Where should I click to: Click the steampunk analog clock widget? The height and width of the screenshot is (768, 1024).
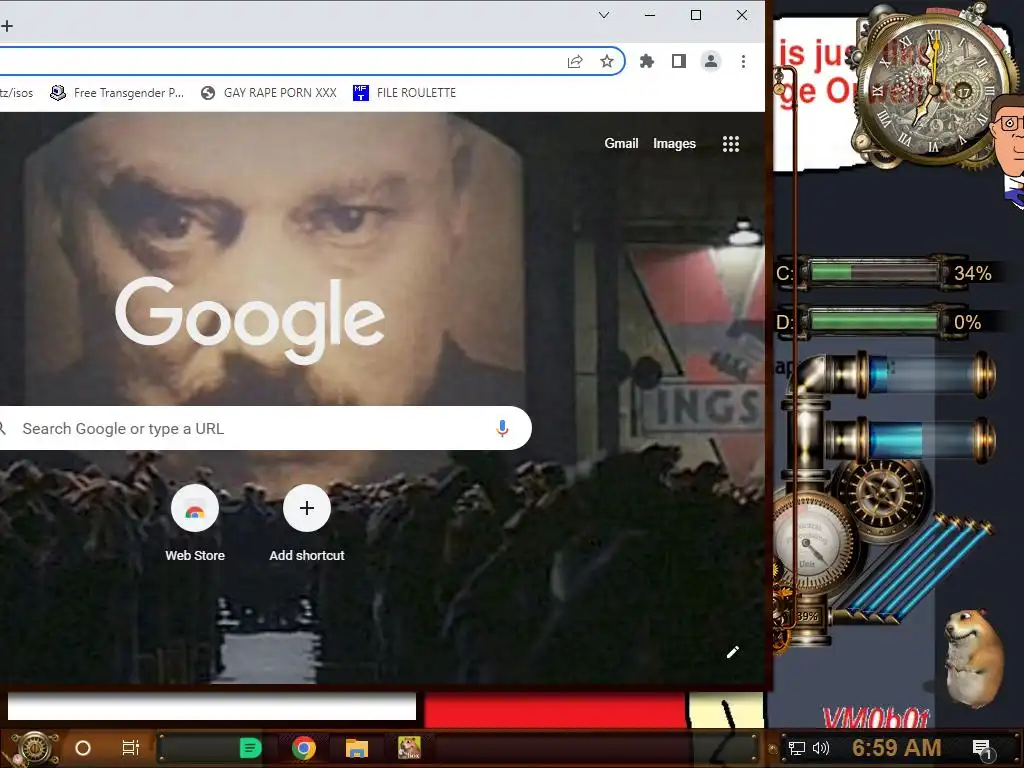click(x=931, y=88)
